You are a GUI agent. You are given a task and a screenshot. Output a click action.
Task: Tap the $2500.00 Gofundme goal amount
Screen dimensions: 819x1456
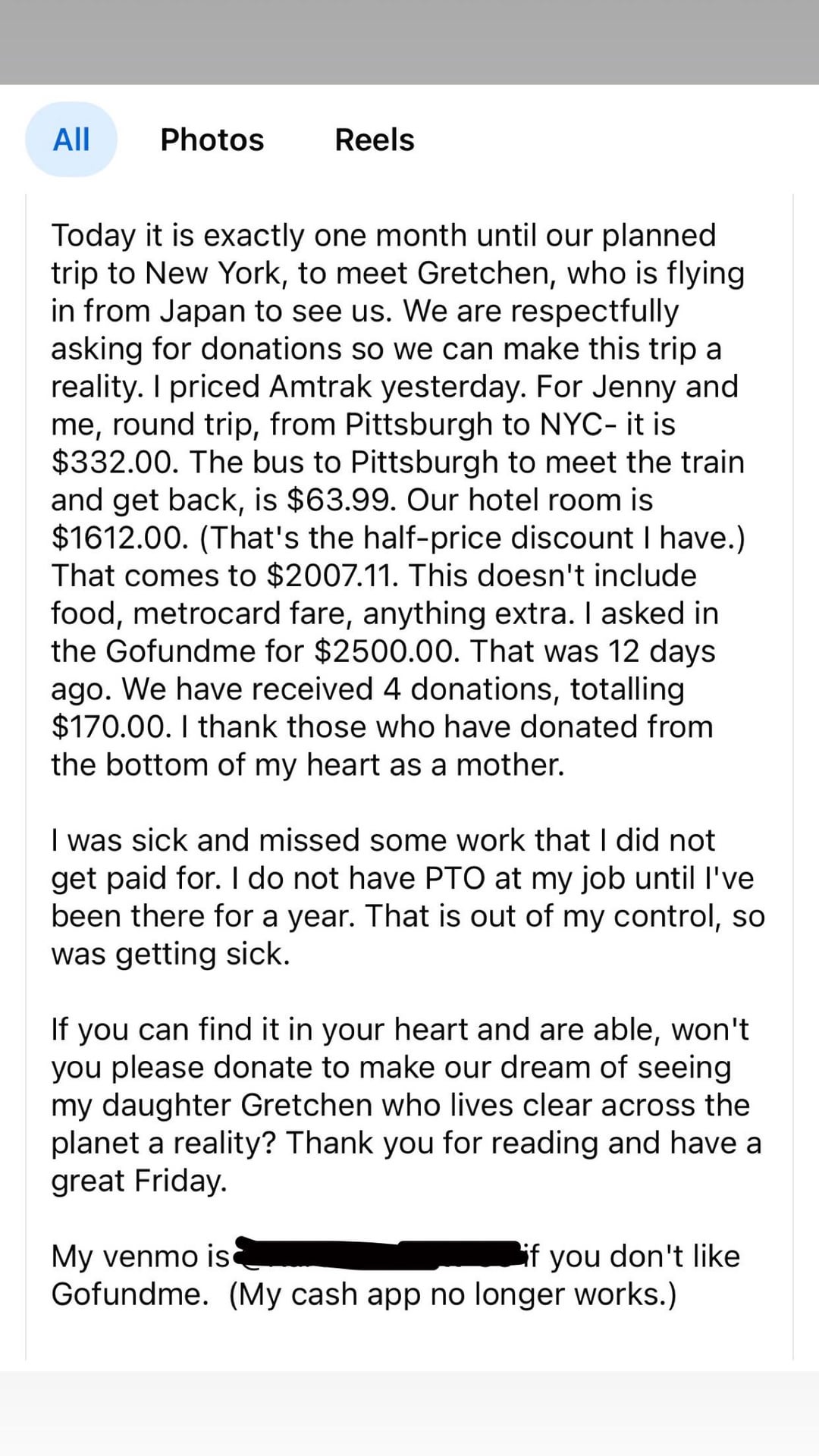click(x=387, y=652)
